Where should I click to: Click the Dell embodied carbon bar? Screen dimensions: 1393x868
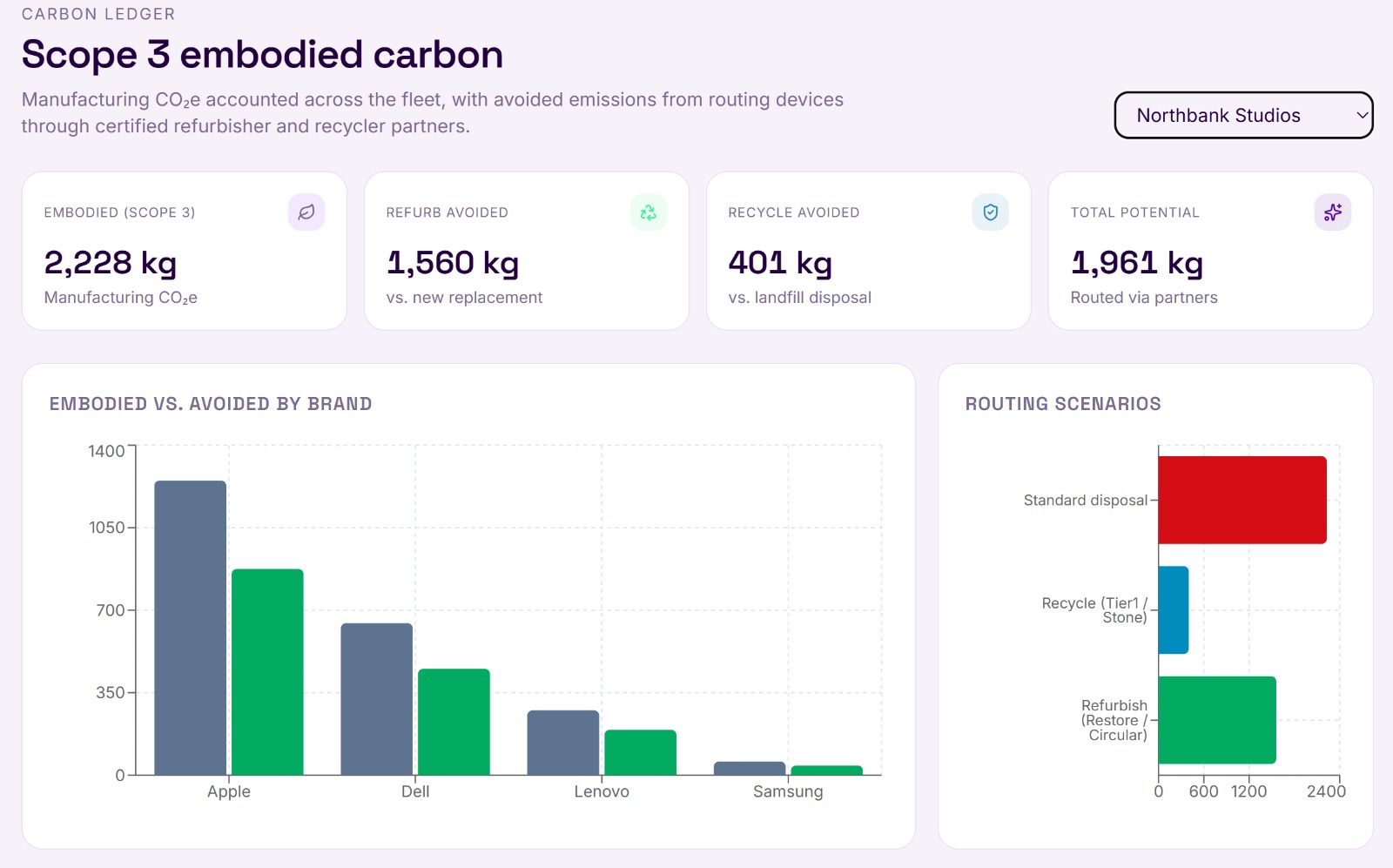[x=377, y=699]
